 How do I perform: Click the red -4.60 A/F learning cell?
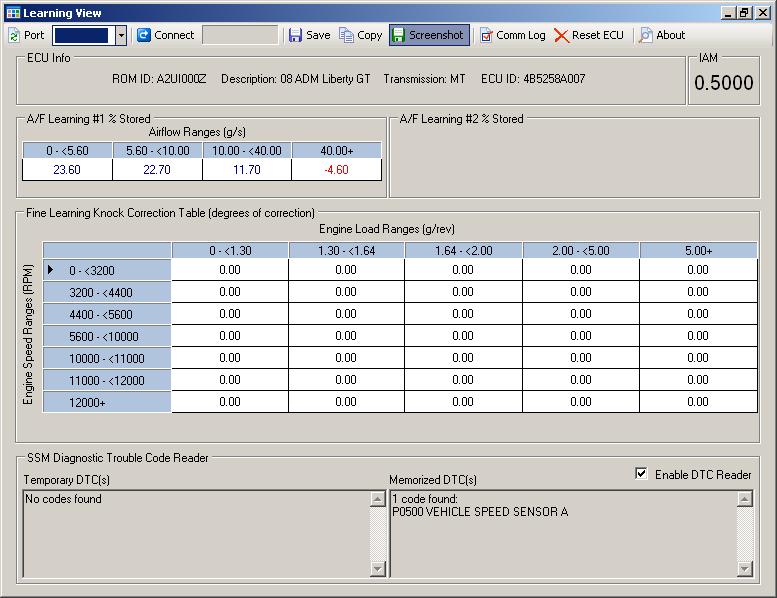tap(336, 169)
